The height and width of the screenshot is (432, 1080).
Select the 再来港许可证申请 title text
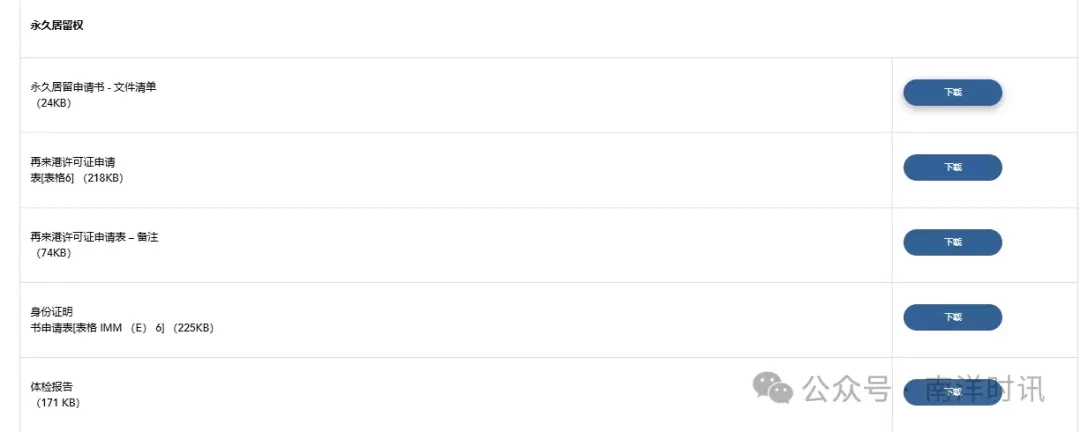click(x=72, y=162)
